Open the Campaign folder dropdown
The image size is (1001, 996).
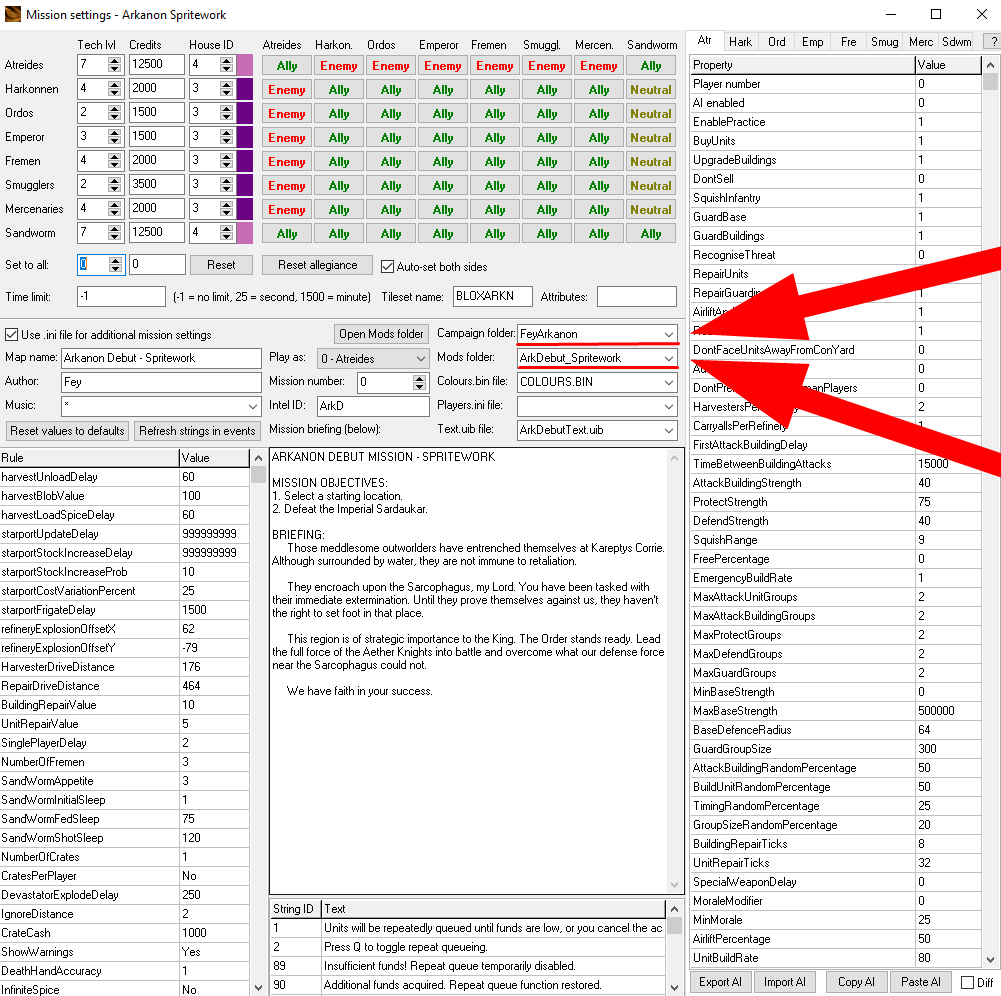(x=668, y=334)
